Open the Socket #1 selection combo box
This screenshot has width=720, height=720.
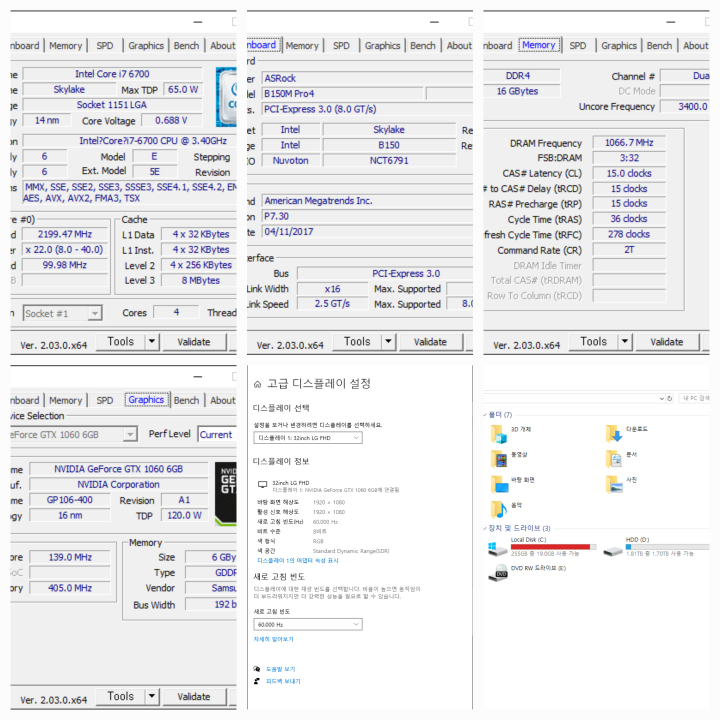point(62,313)
